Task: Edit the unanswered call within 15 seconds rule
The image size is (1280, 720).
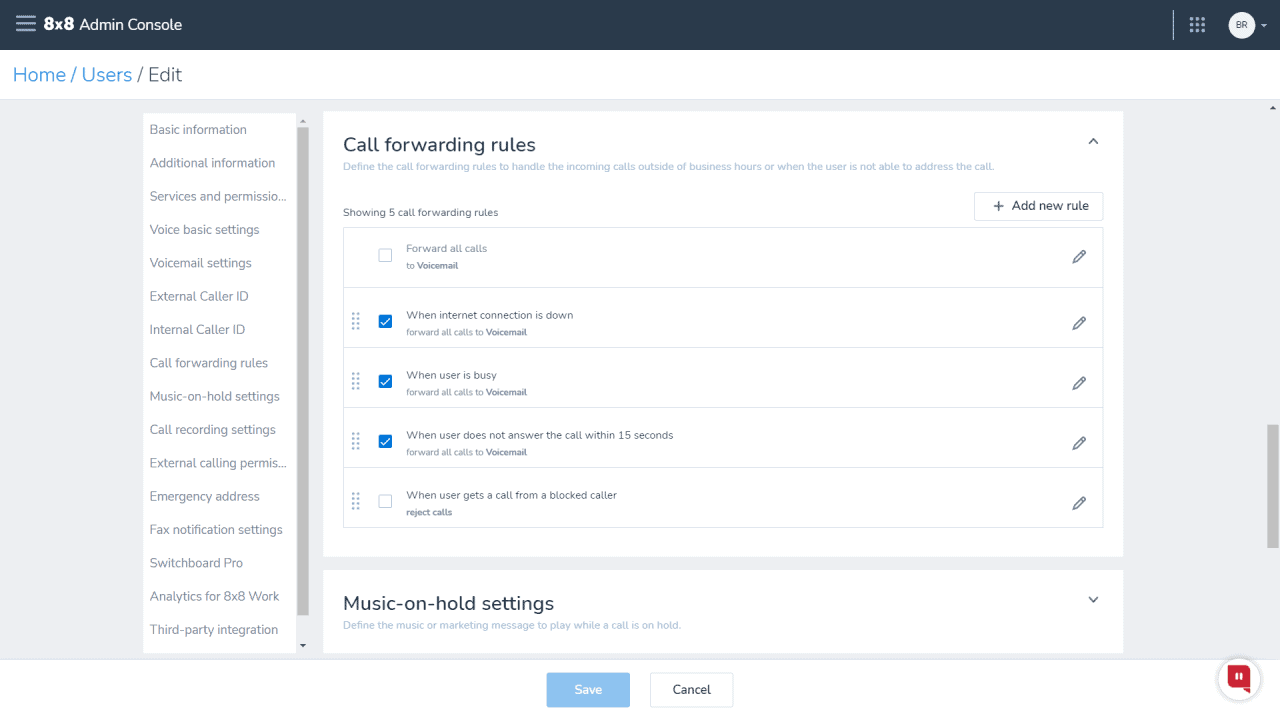Action: [1079, 441]
